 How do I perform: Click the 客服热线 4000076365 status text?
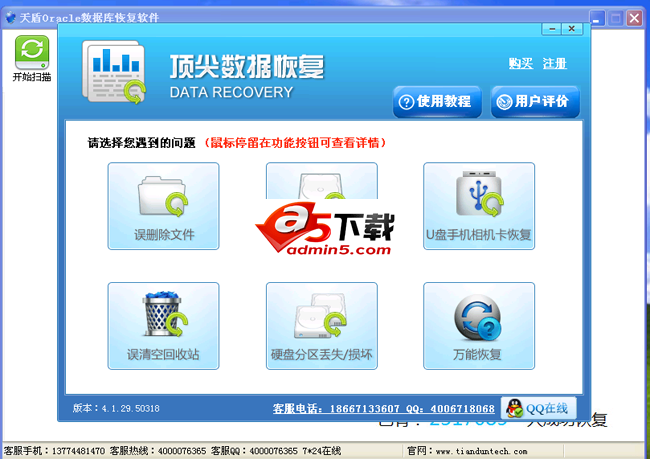pos(158,451)
